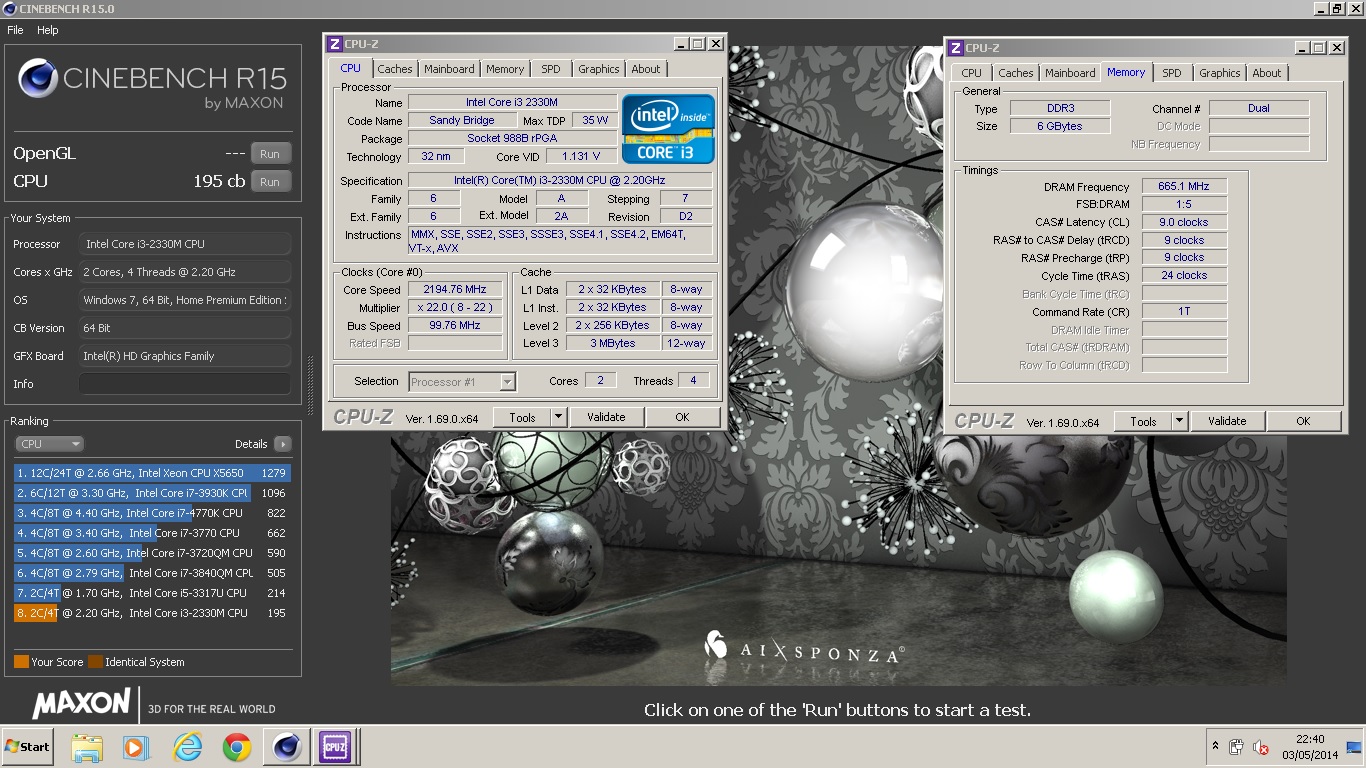Open Tools dropdown arrow in left CPU-Z window
This screenshot has width=1366, height=768.
559,417
